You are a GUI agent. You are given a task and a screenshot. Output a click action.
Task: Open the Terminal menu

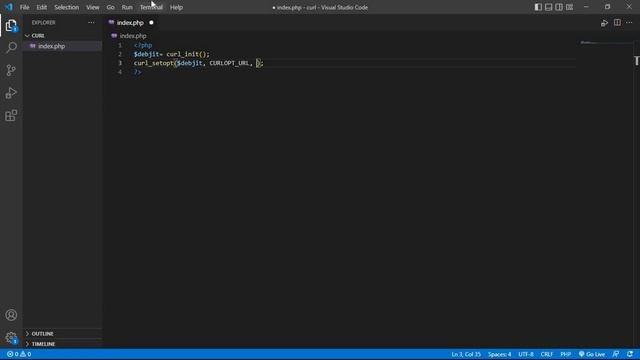click(x=151, y=7)
